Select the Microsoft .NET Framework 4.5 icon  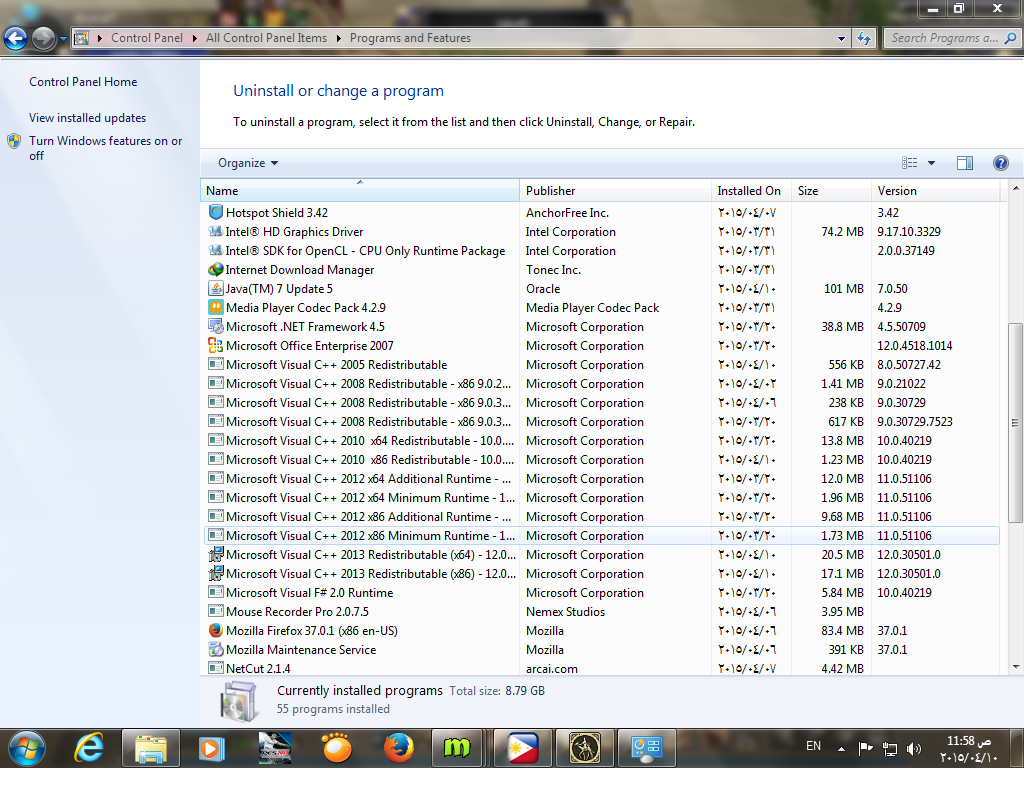216,326
